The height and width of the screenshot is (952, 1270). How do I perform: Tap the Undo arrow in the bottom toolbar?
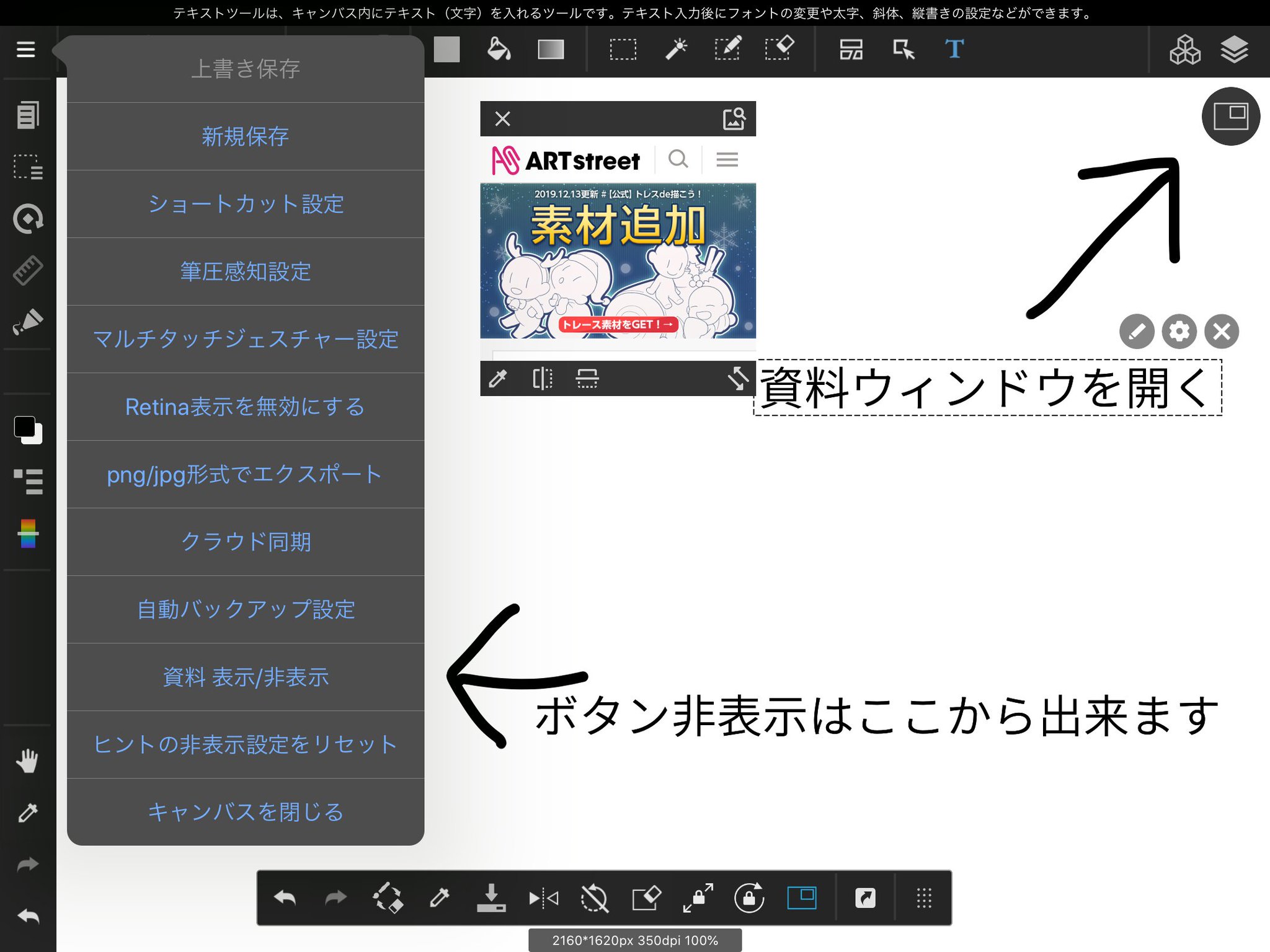[286, 898]
